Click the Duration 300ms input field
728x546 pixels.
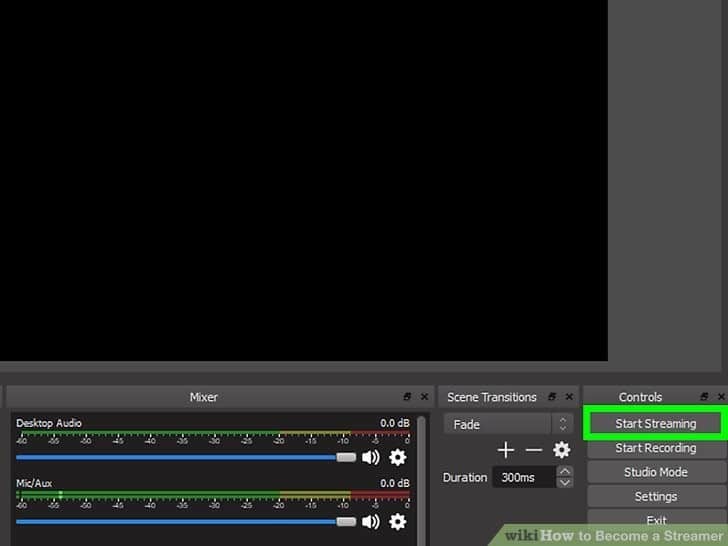coord(522,477)
